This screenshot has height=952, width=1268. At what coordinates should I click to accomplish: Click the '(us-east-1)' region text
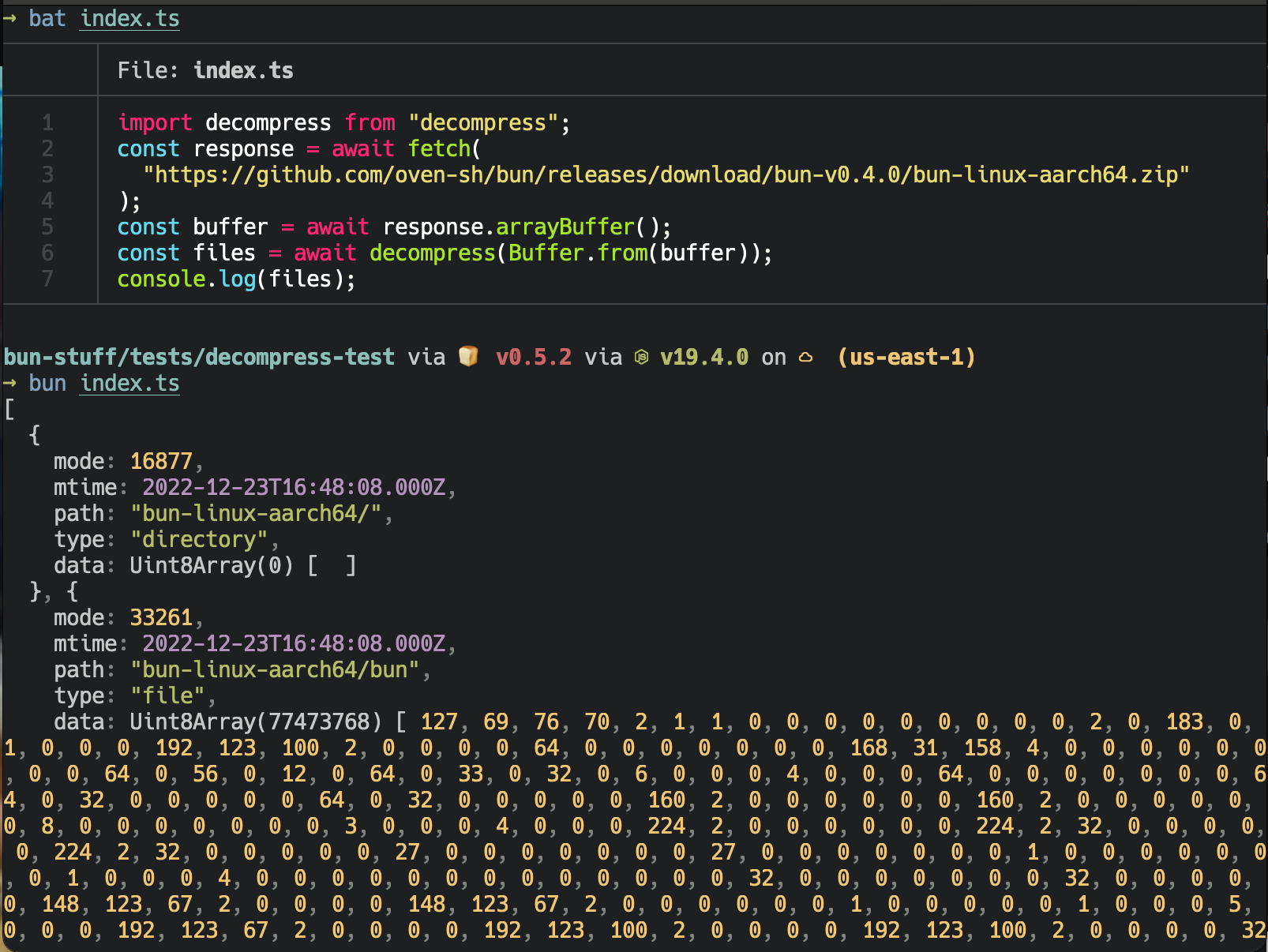(x=906, y=357)
